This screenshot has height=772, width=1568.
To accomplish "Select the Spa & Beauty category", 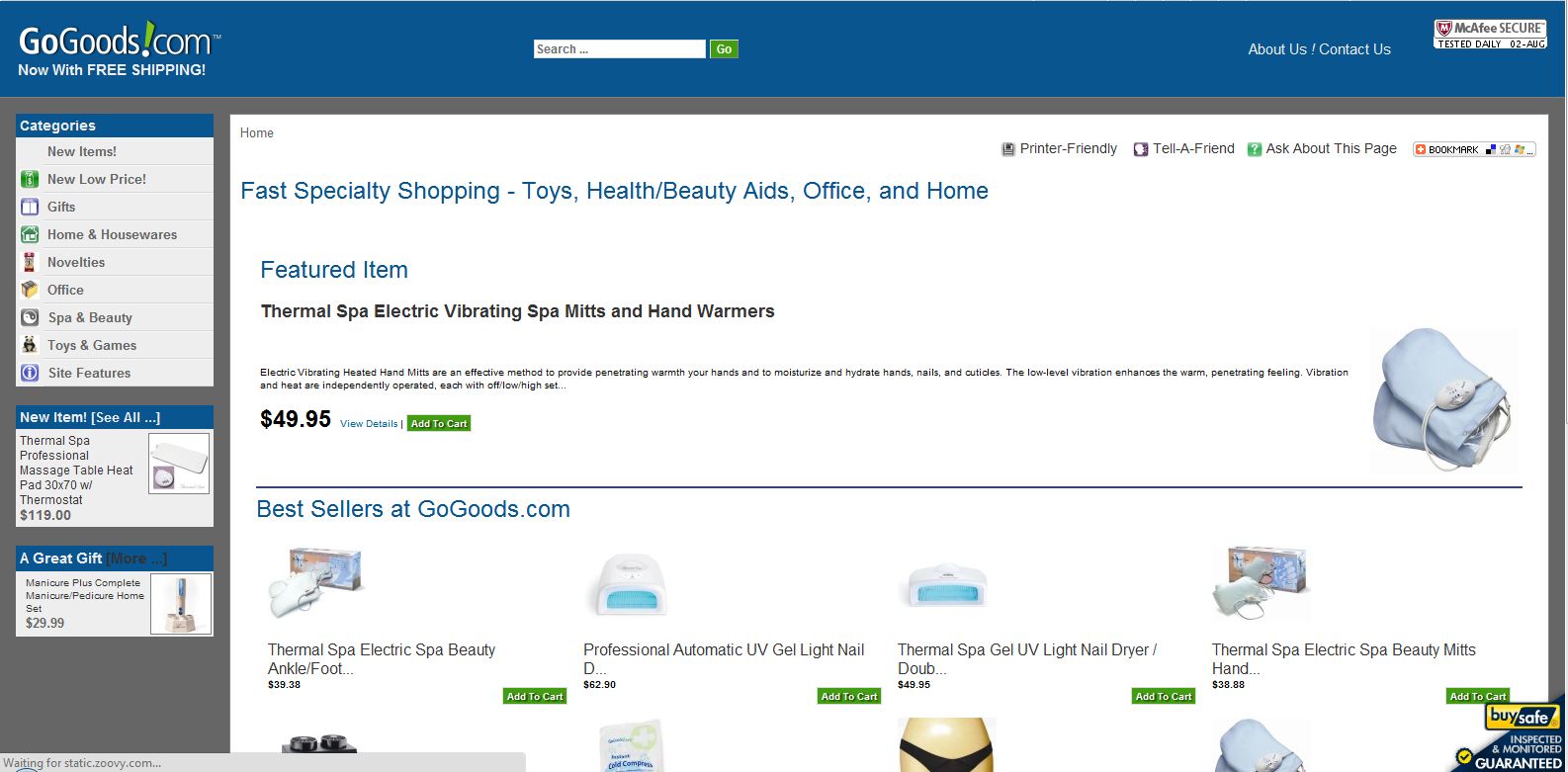I will pos(90,317).
